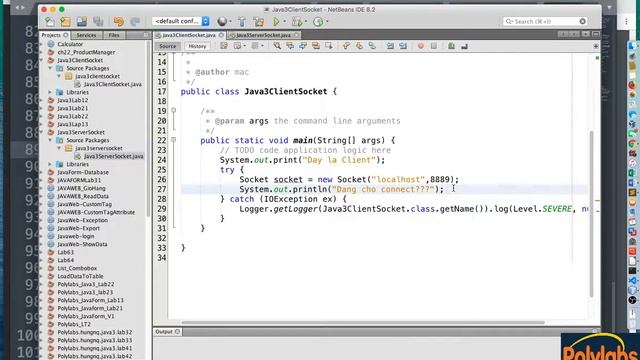Start macro recording with red circle icon
The width and height of the screenshot is (640, 360).
(420, 46)
